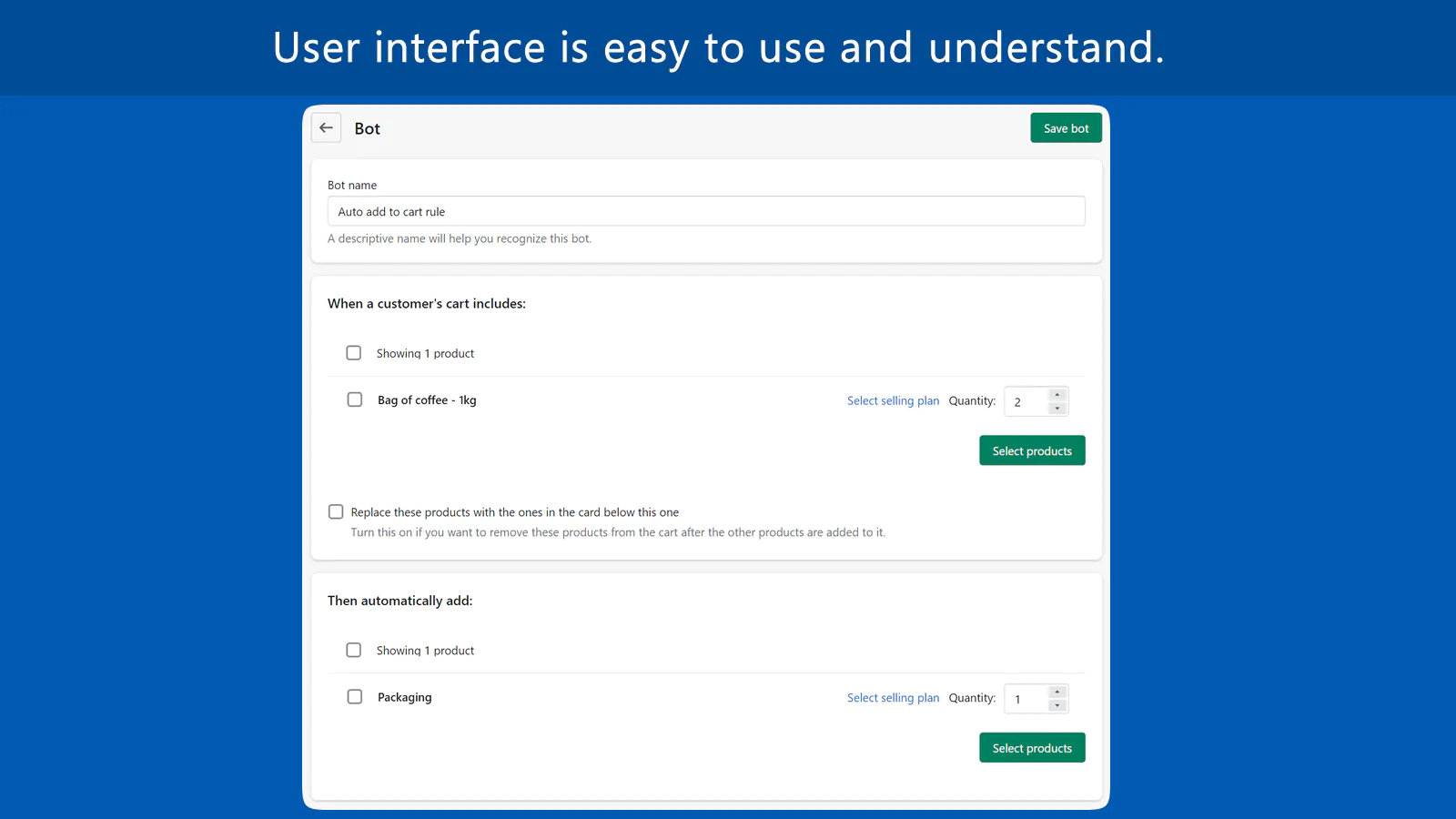The image size is (1456, 819).
Task: Open Select selling plan for Bag of coffee
Action: [893, 400]
